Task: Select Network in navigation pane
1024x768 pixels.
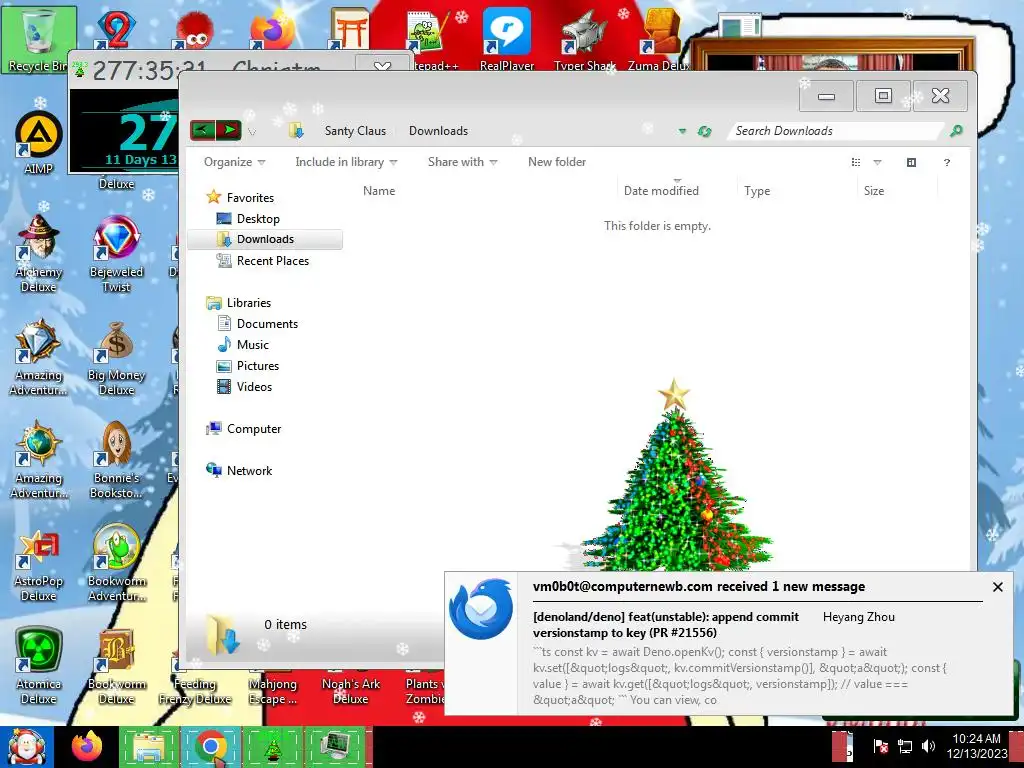Action: 249,470
